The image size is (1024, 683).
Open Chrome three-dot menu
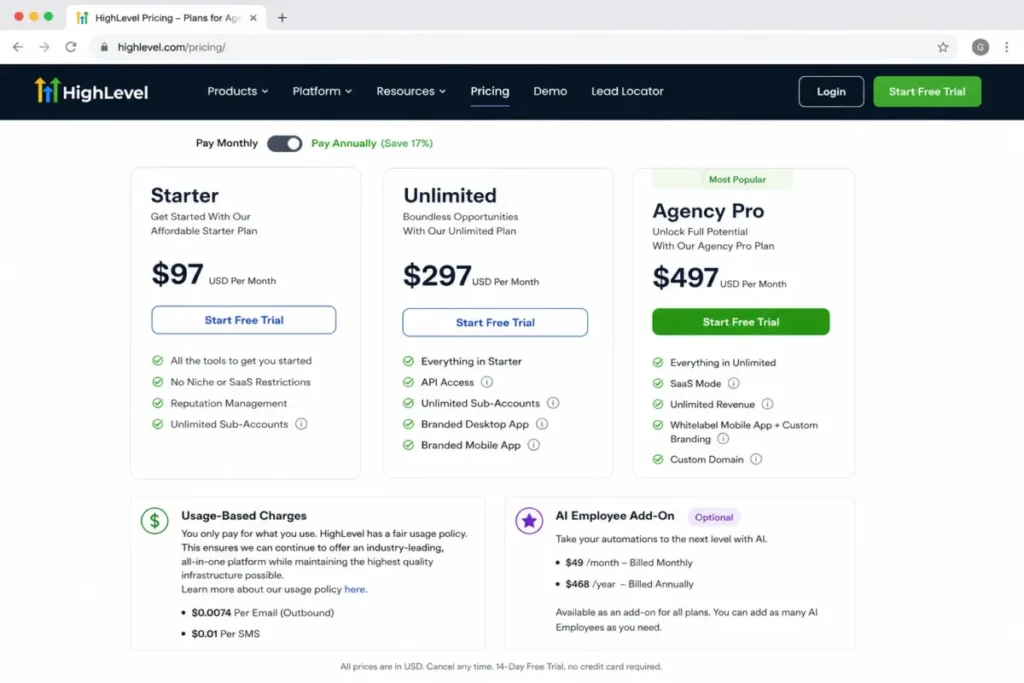[1006, 47]
